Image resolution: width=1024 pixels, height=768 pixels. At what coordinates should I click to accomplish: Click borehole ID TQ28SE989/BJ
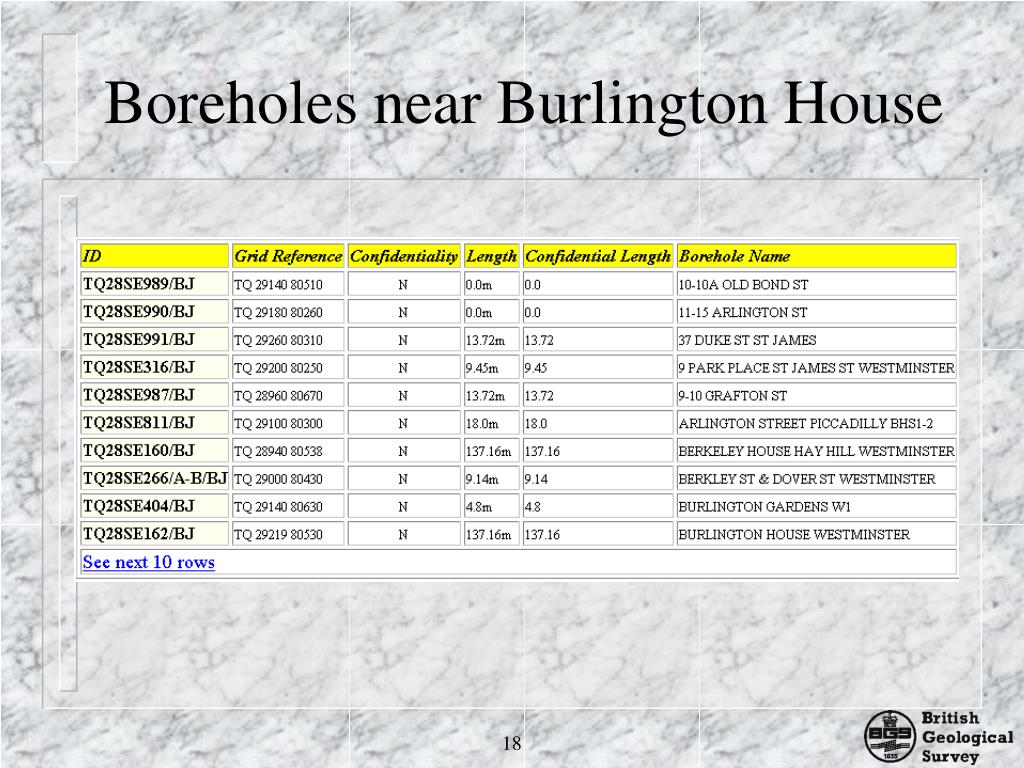pyautogui.click(x=138, y=284)
